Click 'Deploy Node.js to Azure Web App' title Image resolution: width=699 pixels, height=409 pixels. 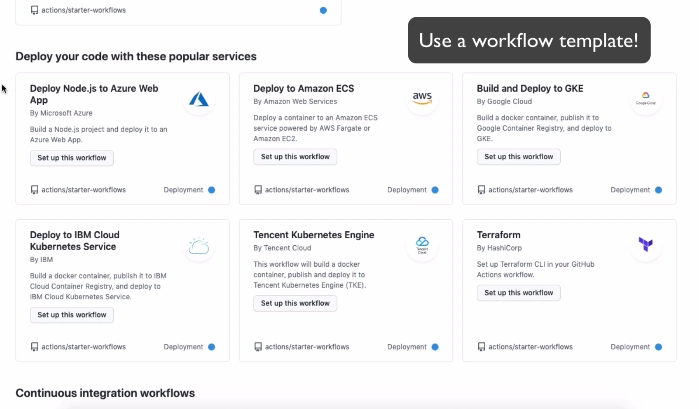coord(94,94)
